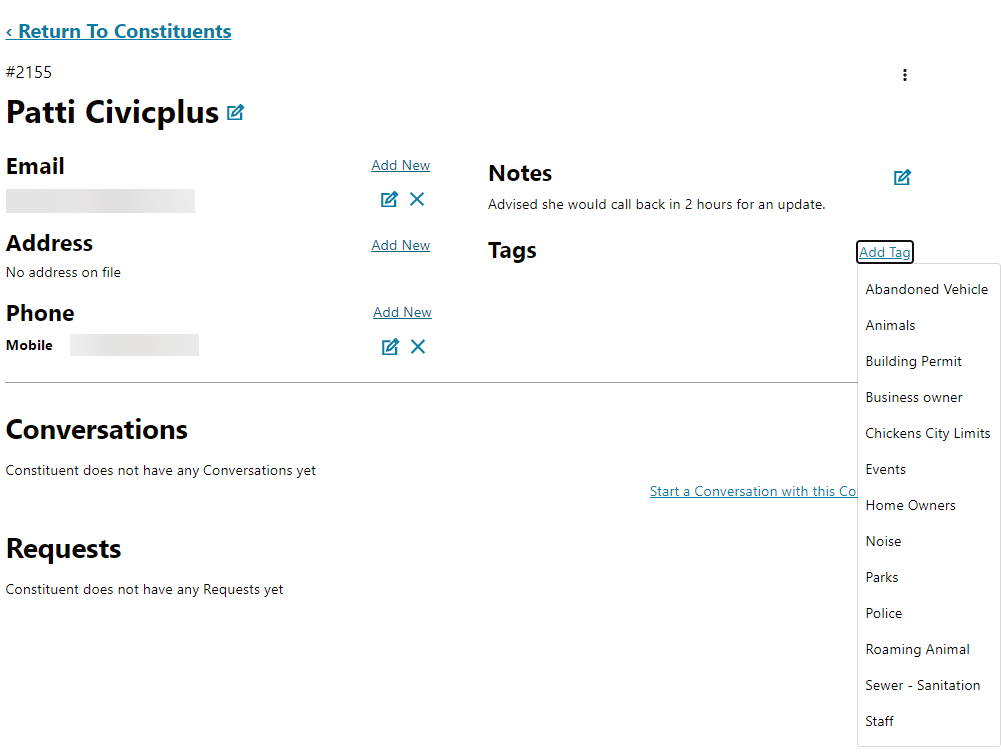Add the Home Owners tag
The image size is (1001, 752).
coord(911,506)
